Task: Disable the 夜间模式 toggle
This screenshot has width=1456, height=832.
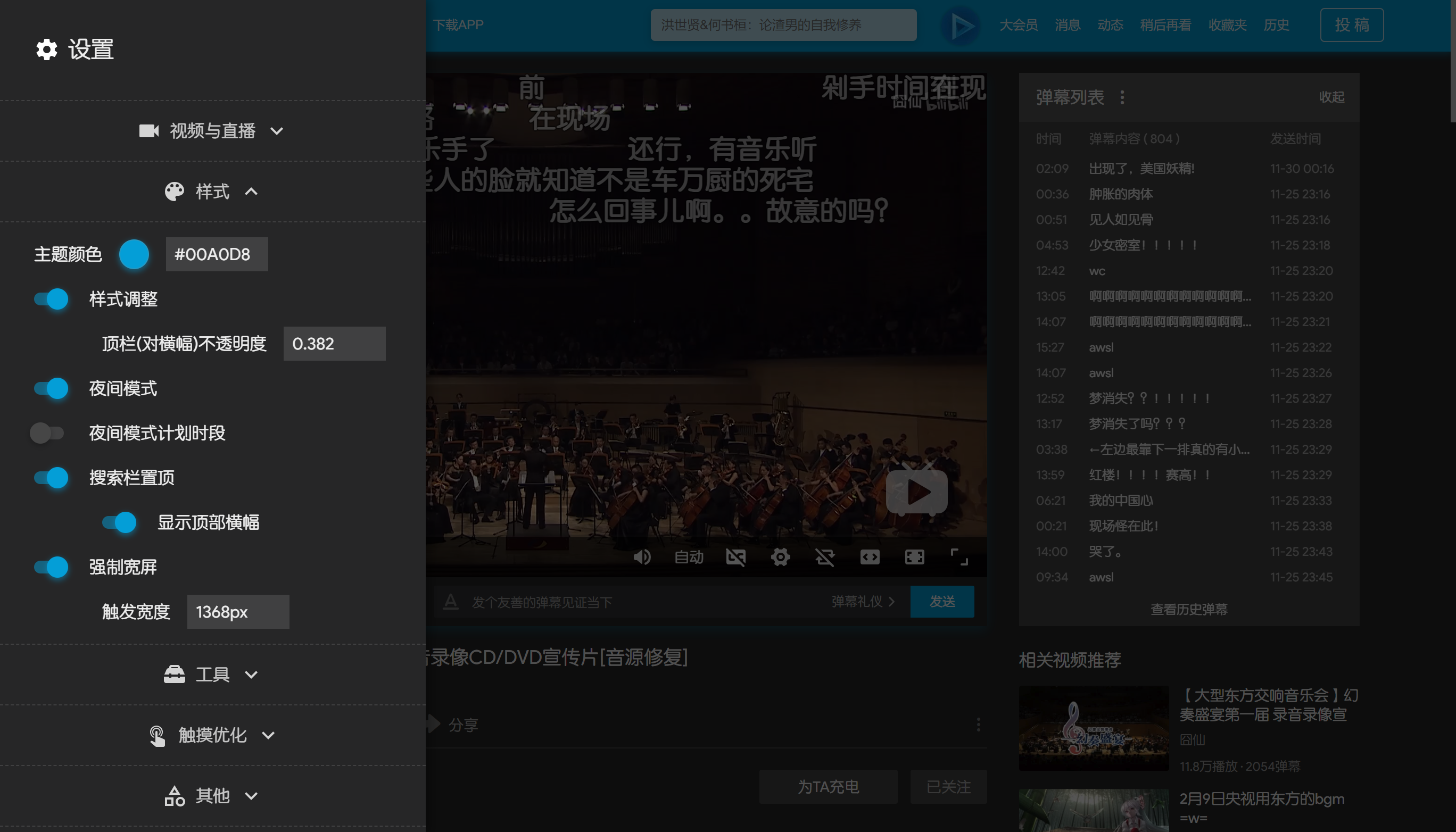Action: pos(52,388)
